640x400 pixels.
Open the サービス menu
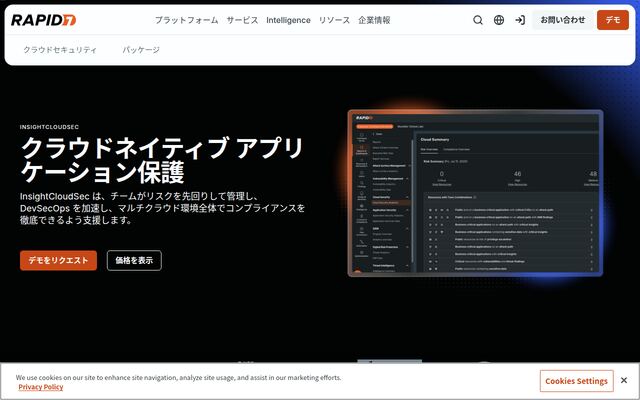click(242, 20)
